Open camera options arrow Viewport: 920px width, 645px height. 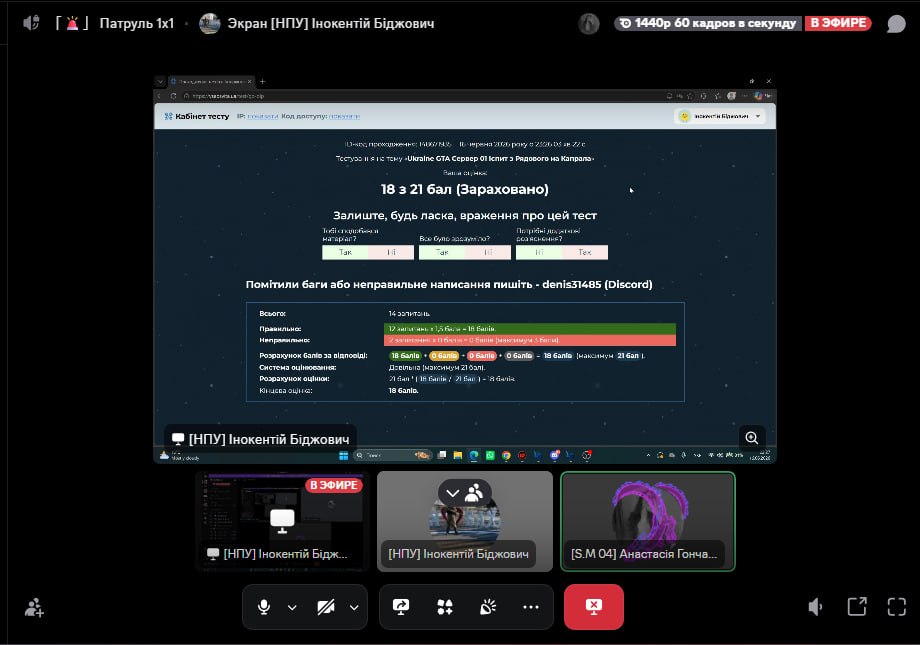point(354,607)
